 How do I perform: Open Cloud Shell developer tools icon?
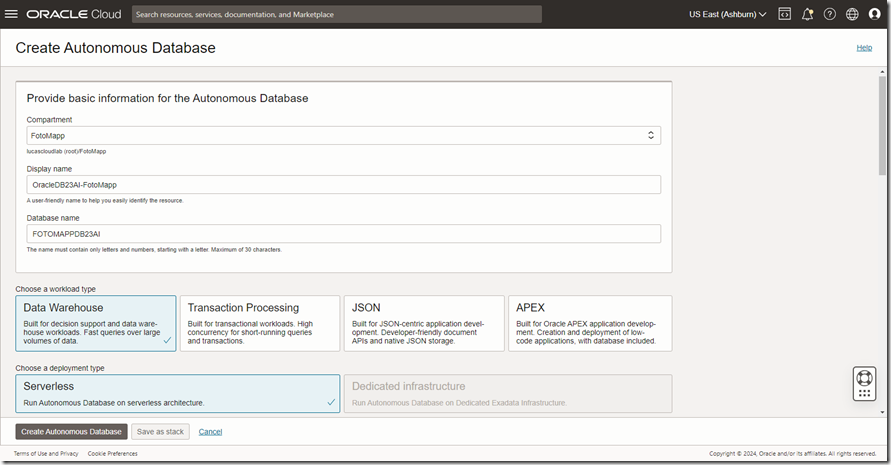(x=785, y=14)
